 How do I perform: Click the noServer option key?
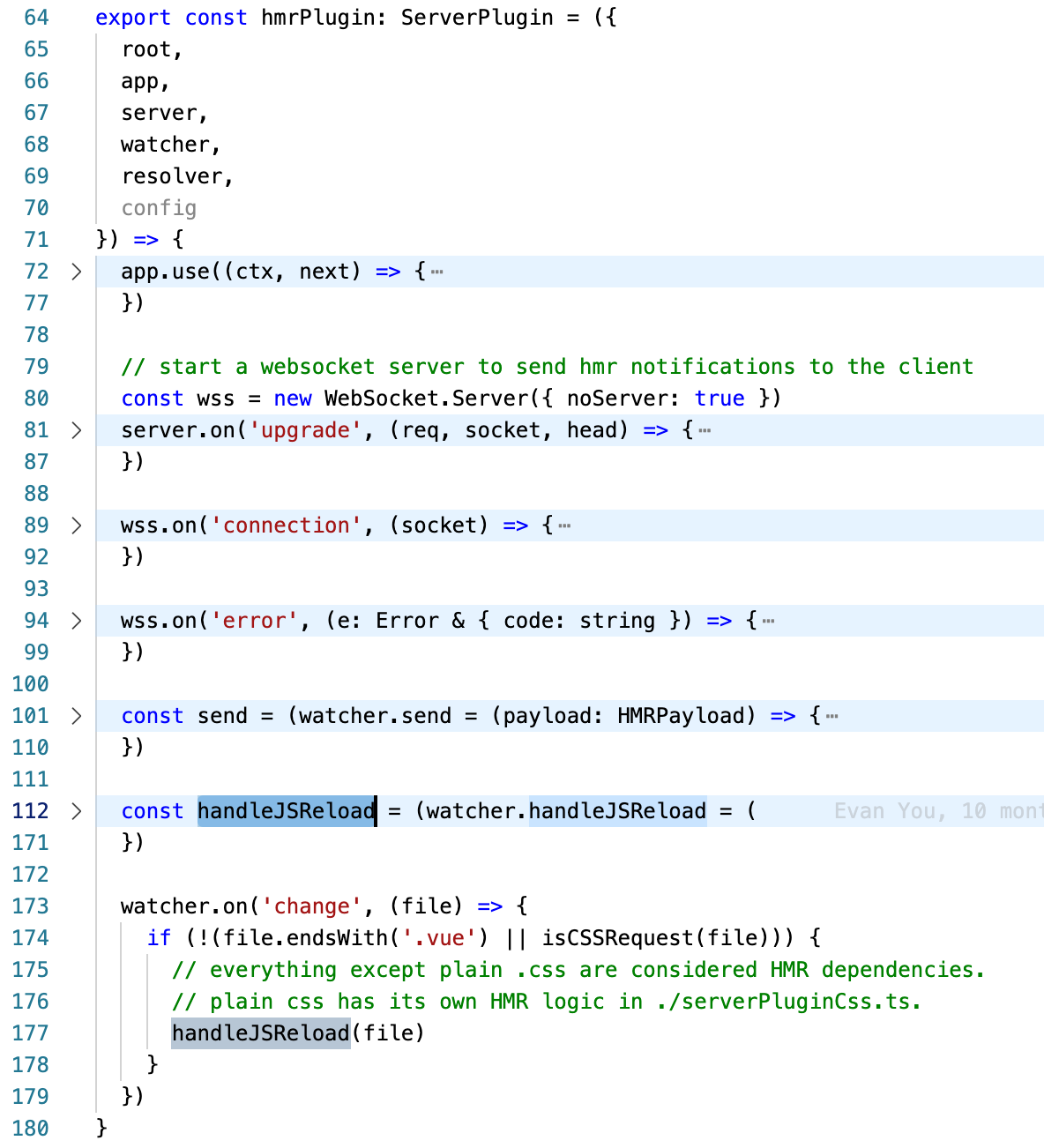617,399
